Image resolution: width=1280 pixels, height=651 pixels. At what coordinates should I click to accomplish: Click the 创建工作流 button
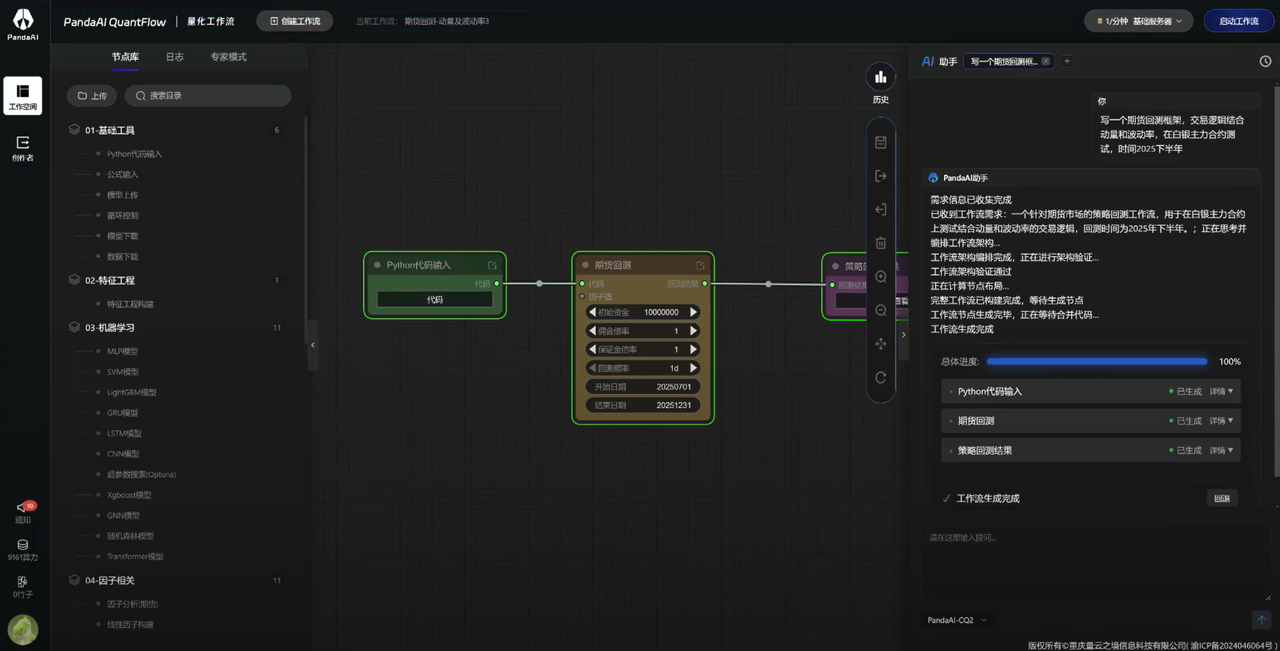pyautogui.click(x=295, y=21)
